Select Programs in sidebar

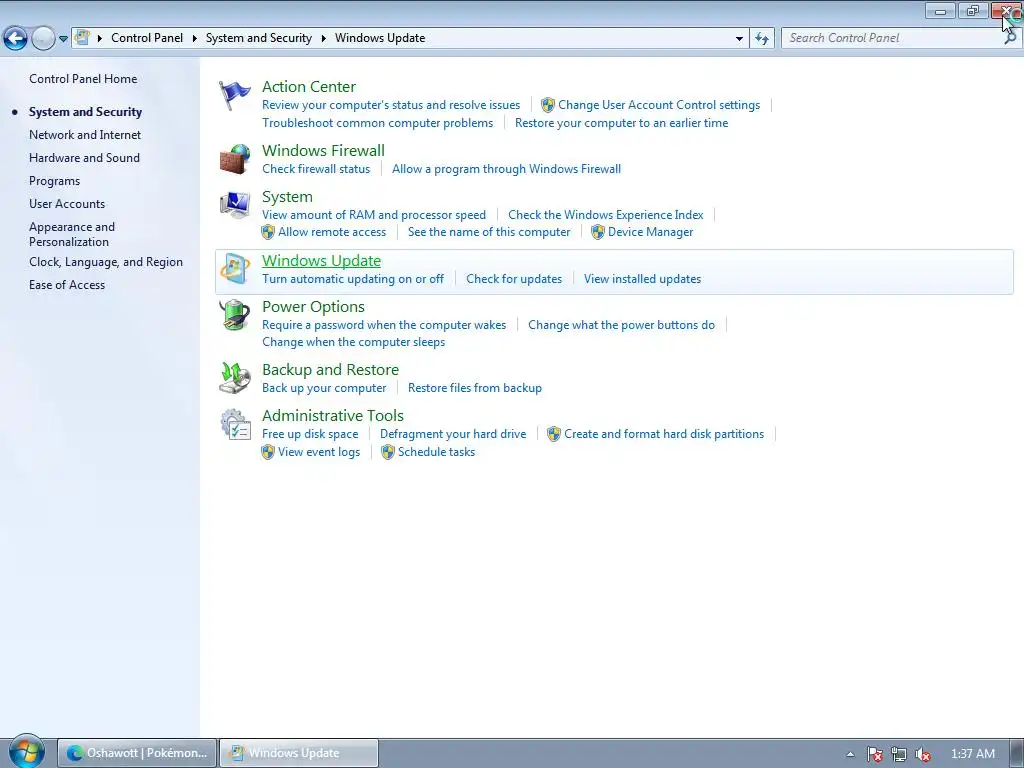(54, 181)
